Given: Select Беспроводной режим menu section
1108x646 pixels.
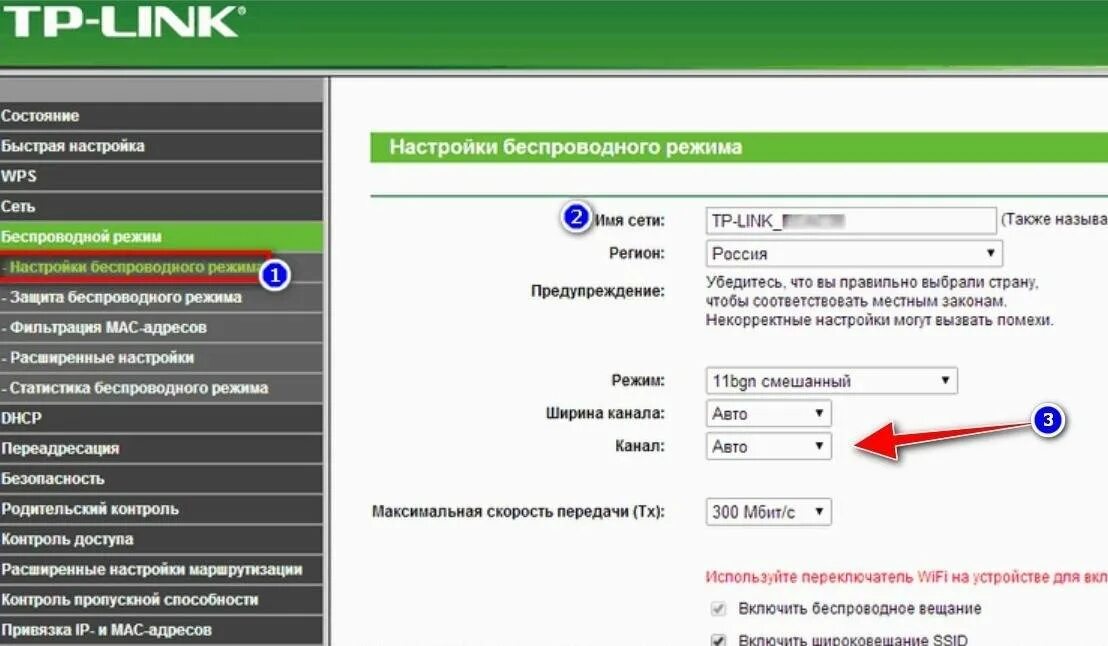Looking at the screenshot, I should pyautogui.click(x=161, y=237).
